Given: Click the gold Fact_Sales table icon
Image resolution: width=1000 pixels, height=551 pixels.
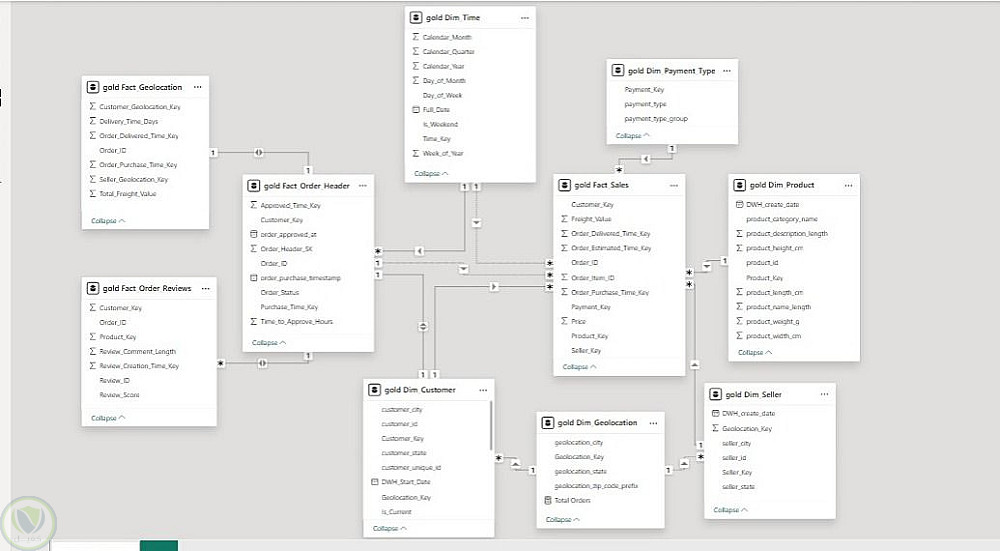Looking at the screenshot, I should [564, 185].
